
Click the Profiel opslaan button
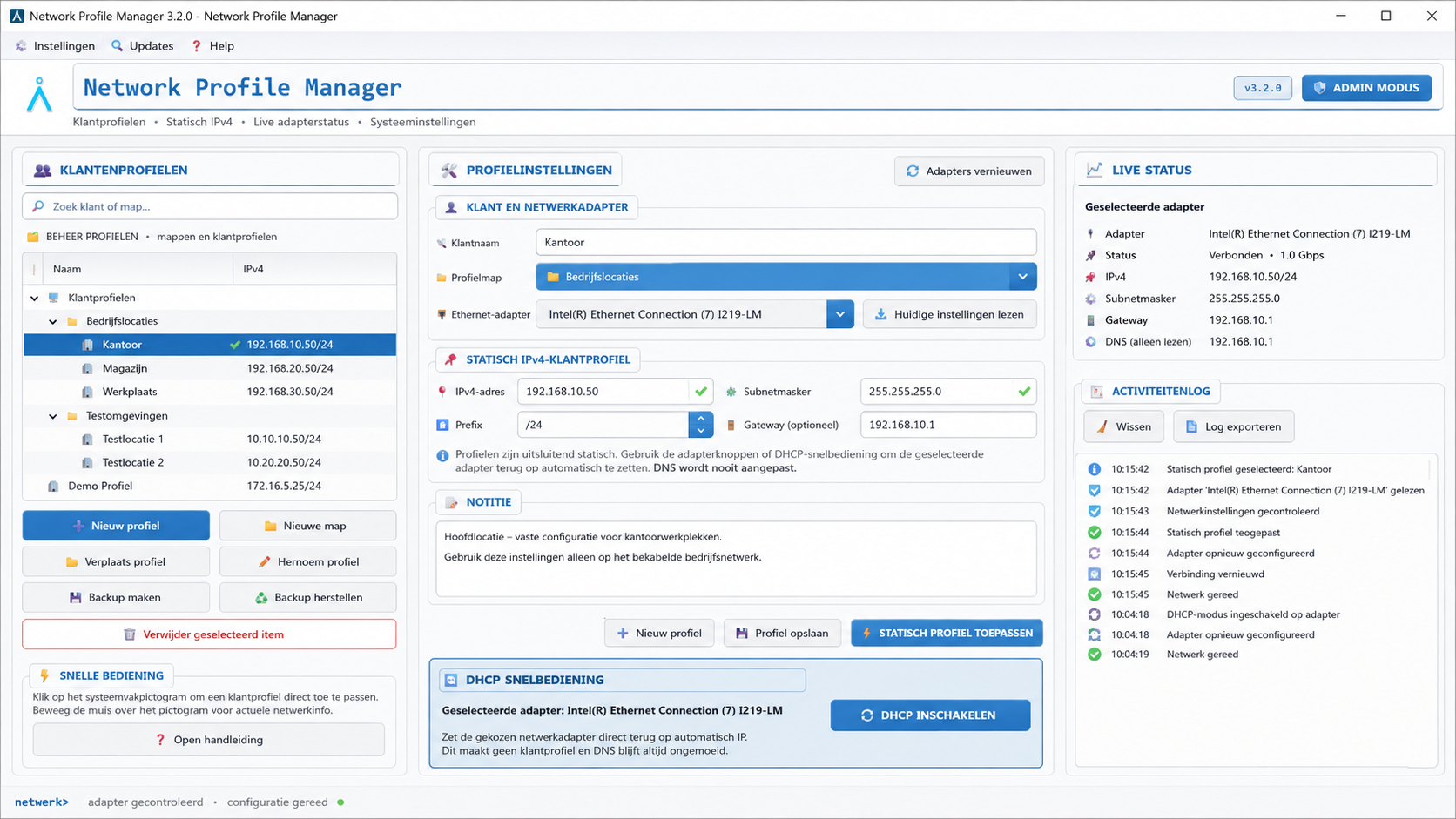(782, 633)
